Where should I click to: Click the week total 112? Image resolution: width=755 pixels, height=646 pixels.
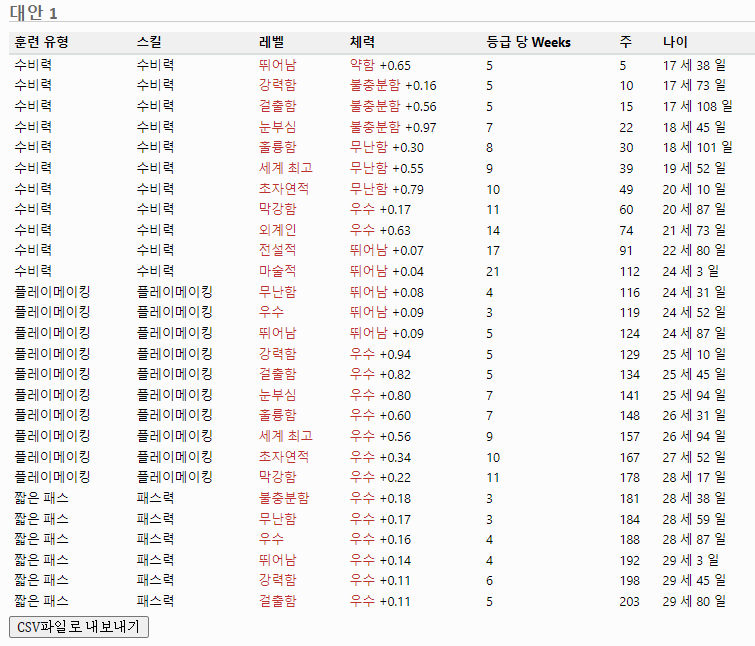(629, 271)
